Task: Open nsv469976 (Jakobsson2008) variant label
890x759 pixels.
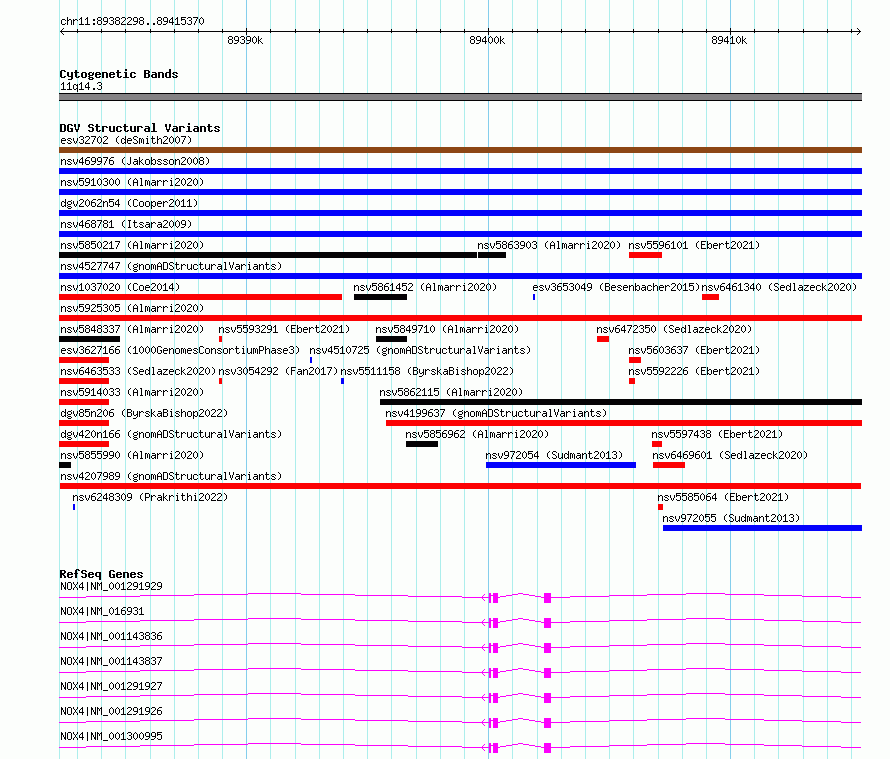Action: [135, 161]
